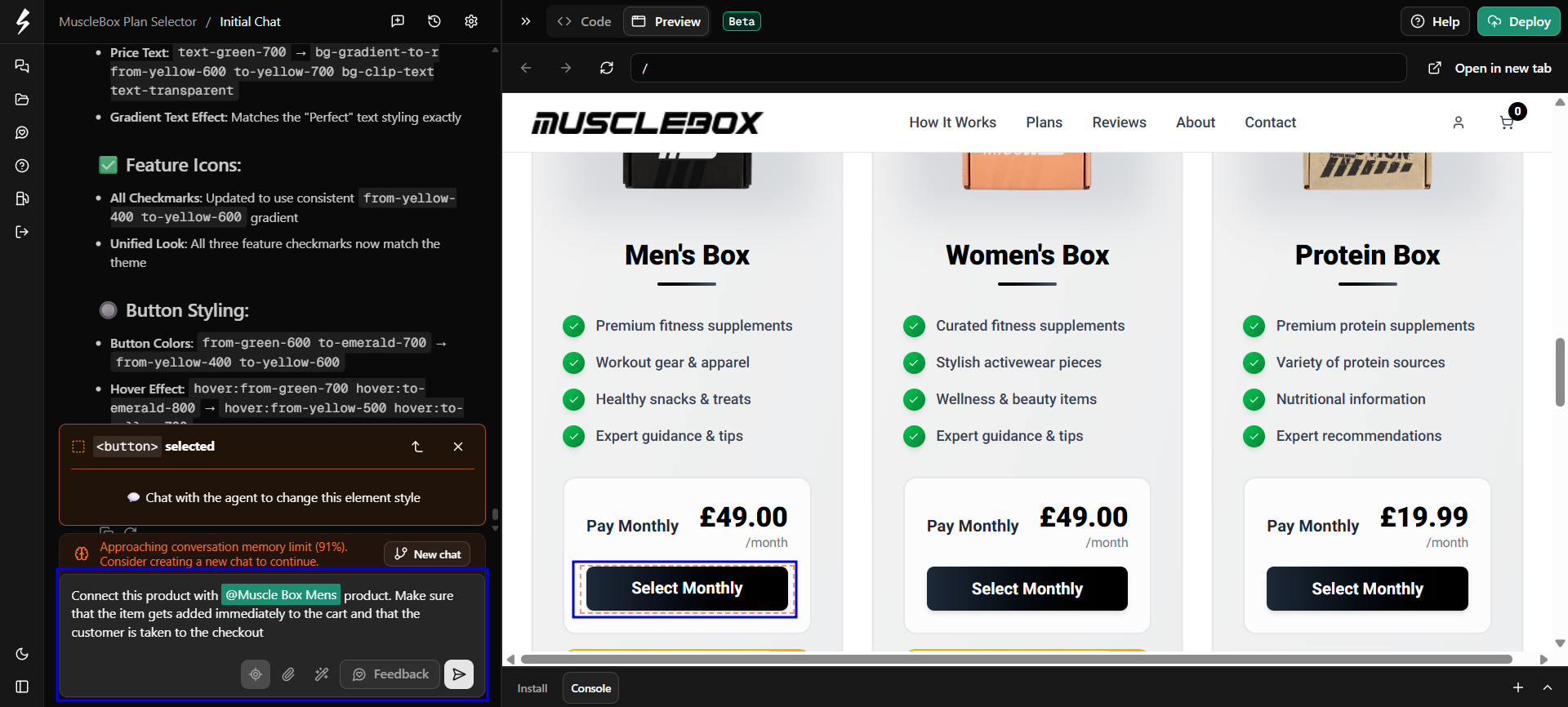This screenshot has width=1568, height=707.
Task: Click the MuscleBox Plan Selector breadcrumb
Action: 127,21
